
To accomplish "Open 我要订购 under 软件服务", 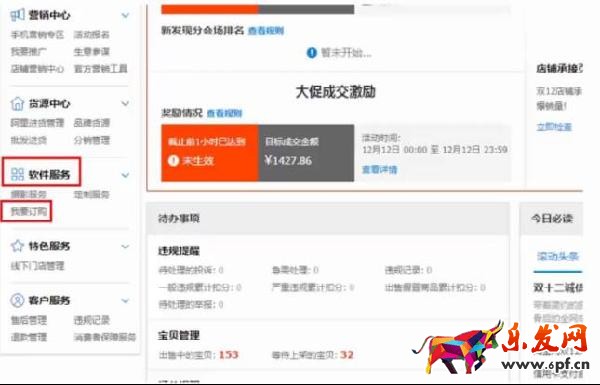I will 29,211.
